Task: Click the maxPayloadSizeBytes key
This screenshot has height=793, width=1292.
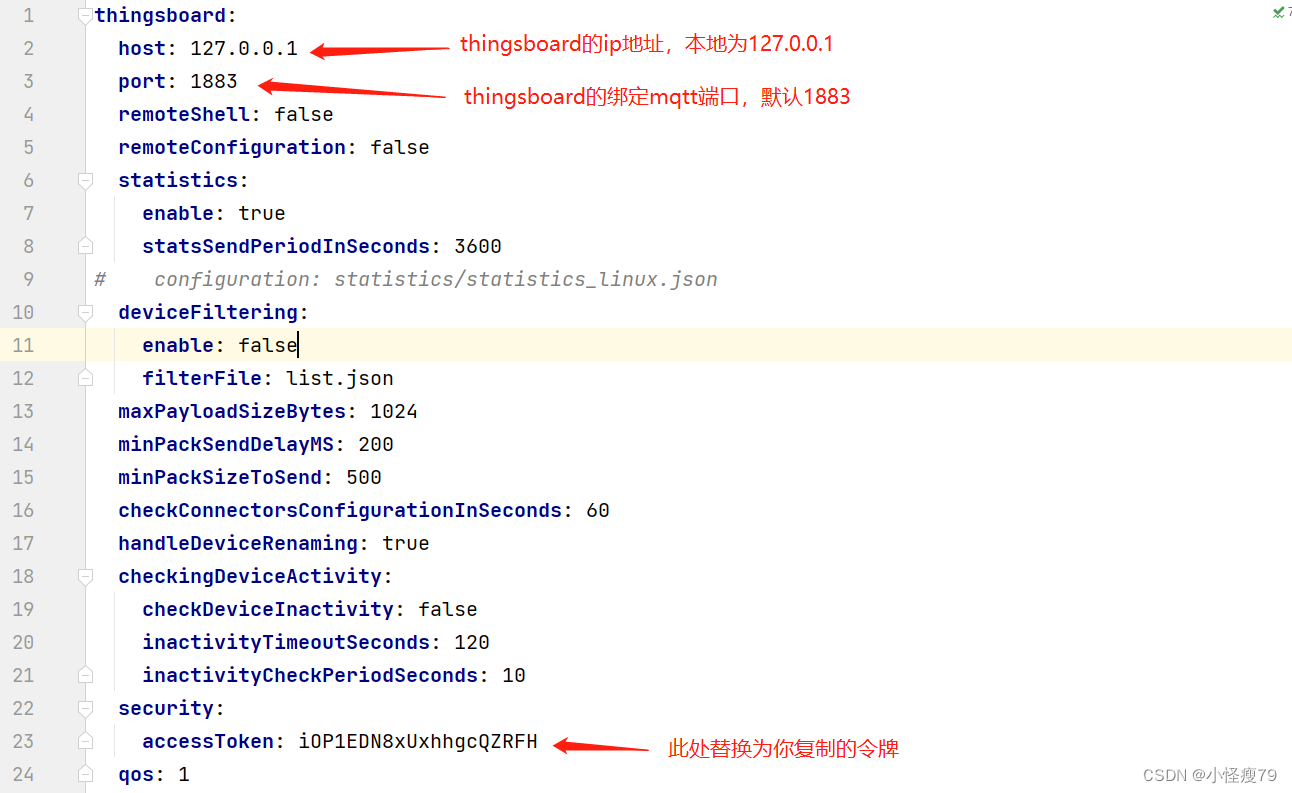Action: click(x=232, y=412)
